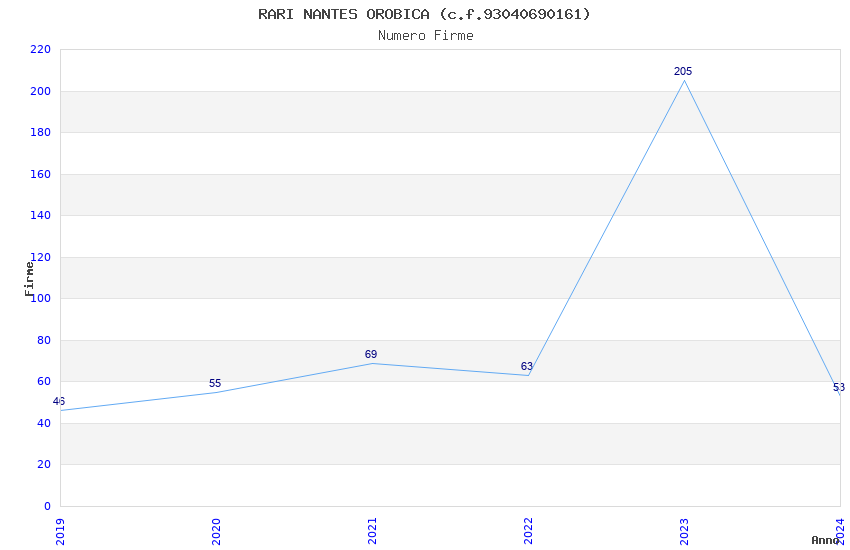Click the 0 y-axis tick value
Viewport: 850px width, 550px height.
tap(47, 506)
